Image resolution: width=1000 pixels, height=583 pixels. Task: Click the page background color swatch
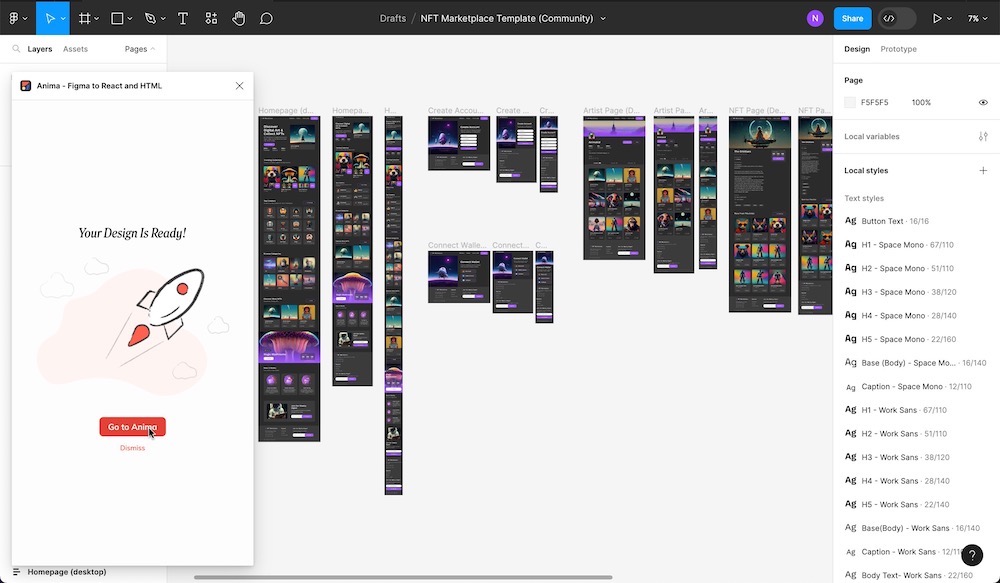click(x=849, y=102)
